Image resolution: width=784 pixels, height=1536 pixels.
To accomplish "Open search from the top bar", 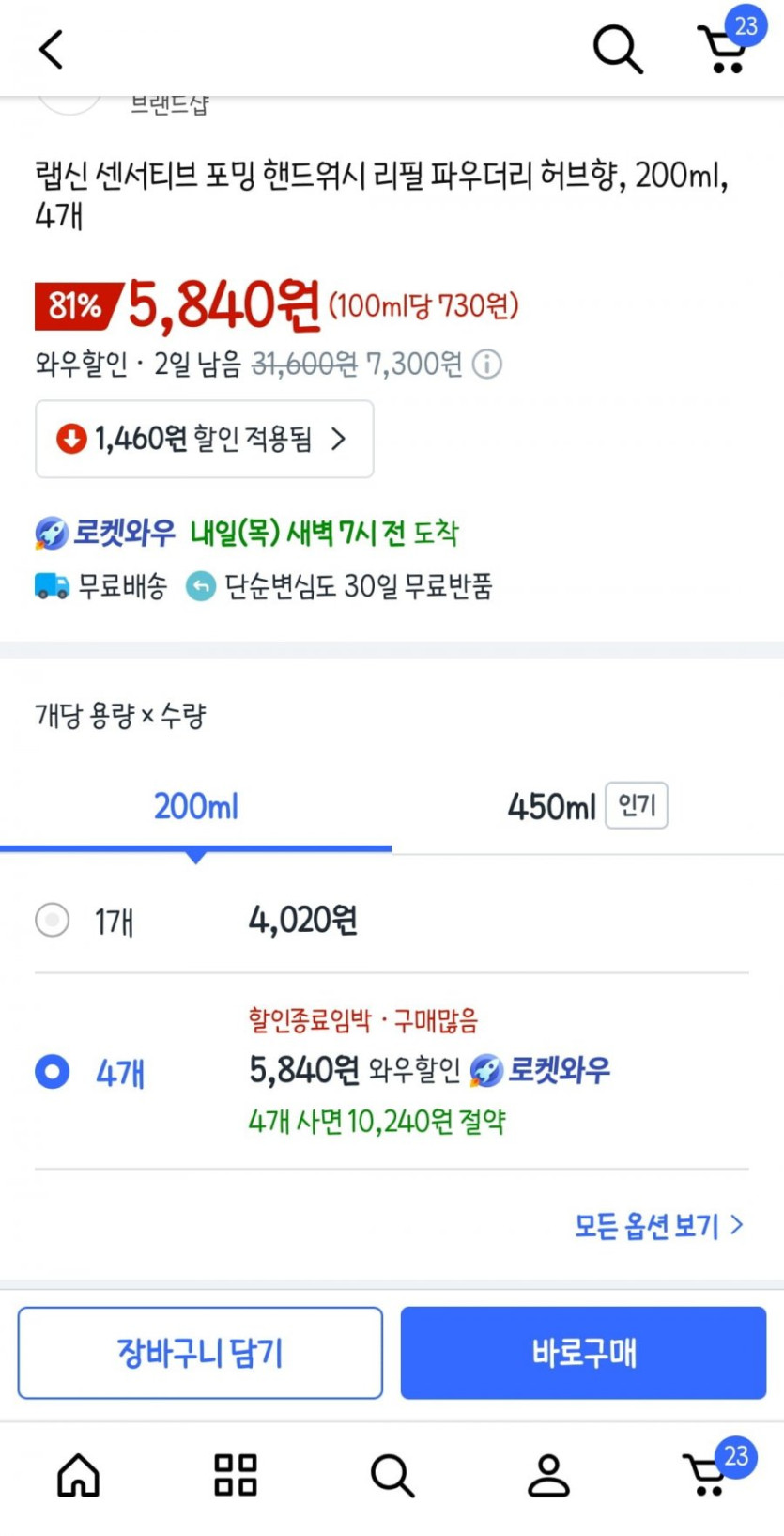I will click(x=618, y=49).
